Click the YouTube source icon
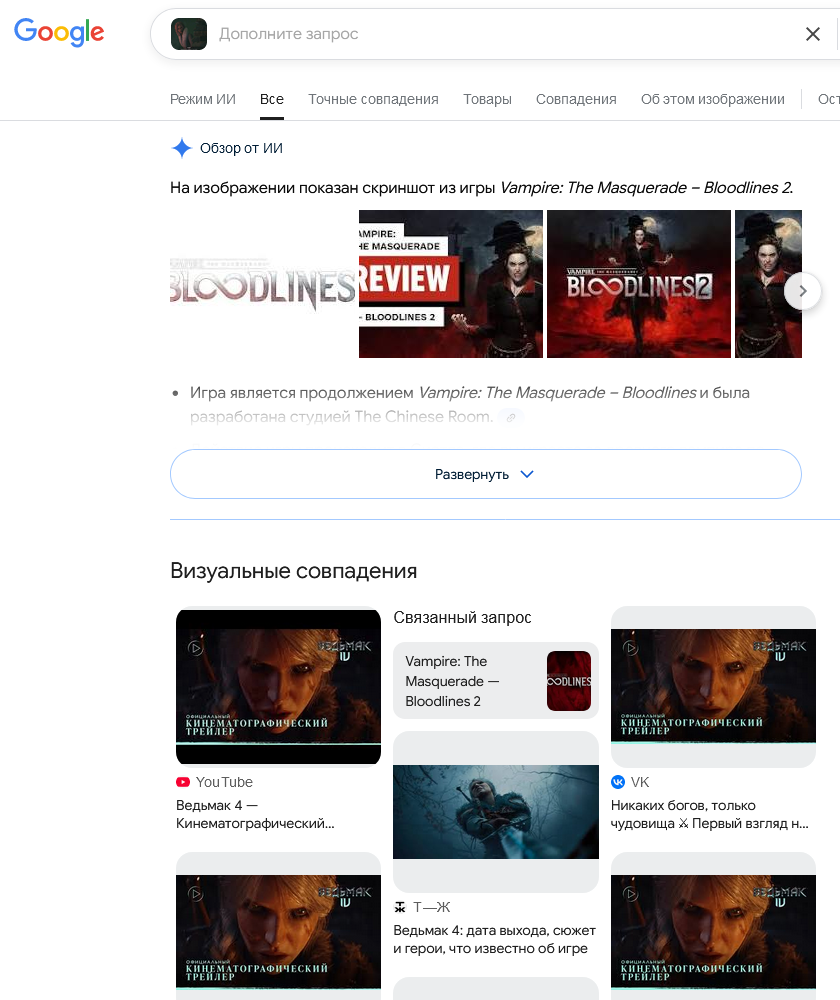840x1000 pixels. tap(183, 782)
